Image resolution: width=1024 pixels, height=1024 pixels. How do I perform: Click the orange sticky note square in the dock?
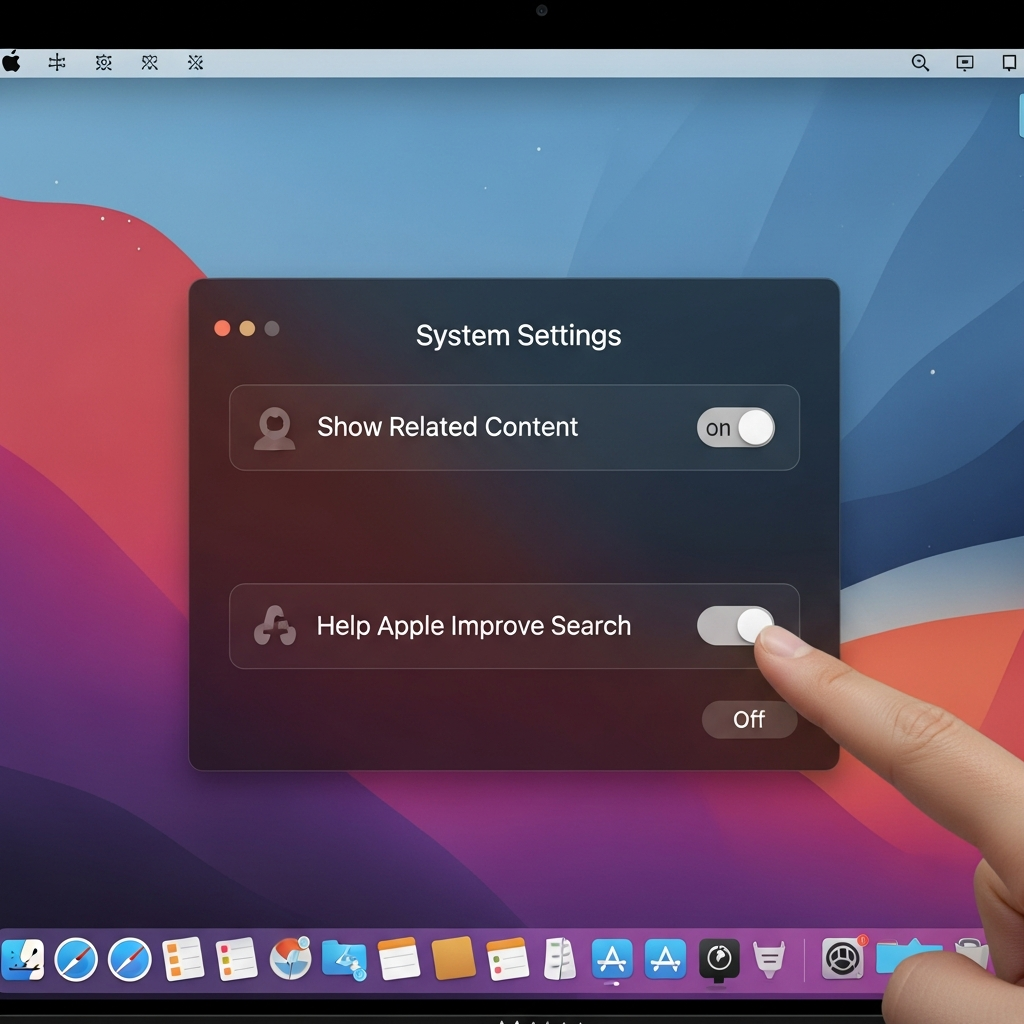pos(452,960)
